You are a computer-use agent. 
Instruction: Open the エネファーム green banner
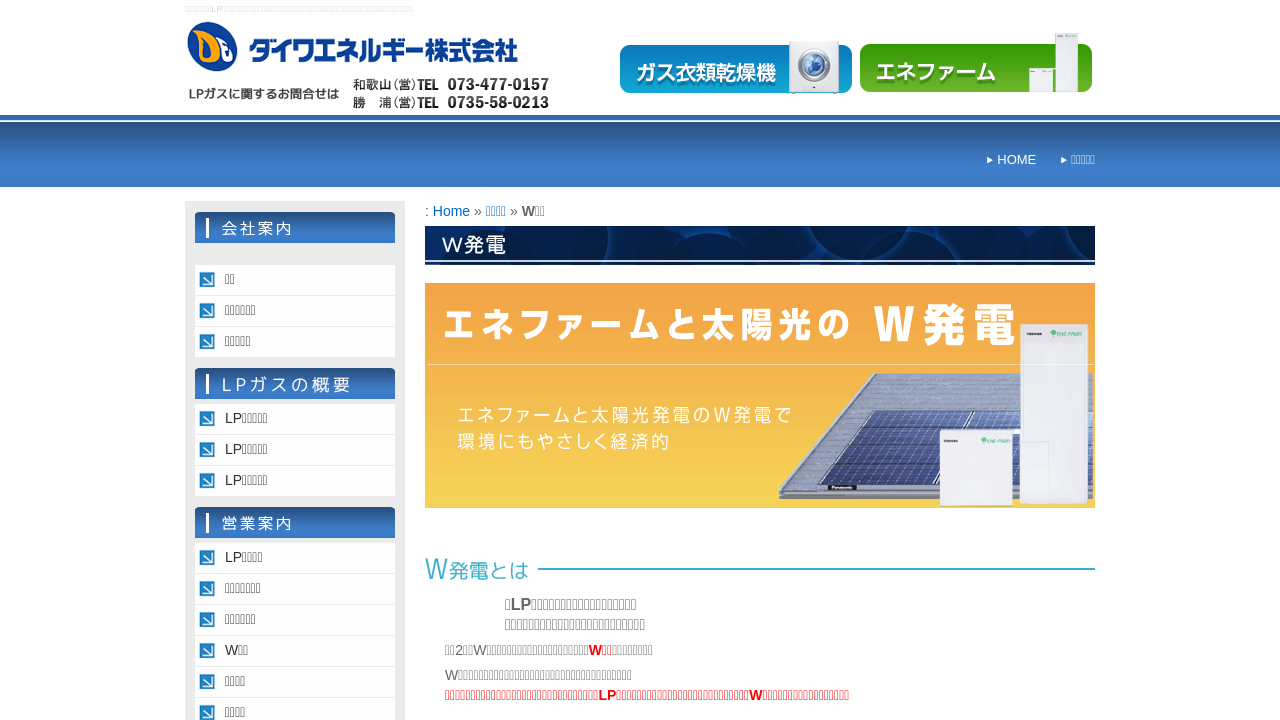pyautogui.click(x=975, y=70)
